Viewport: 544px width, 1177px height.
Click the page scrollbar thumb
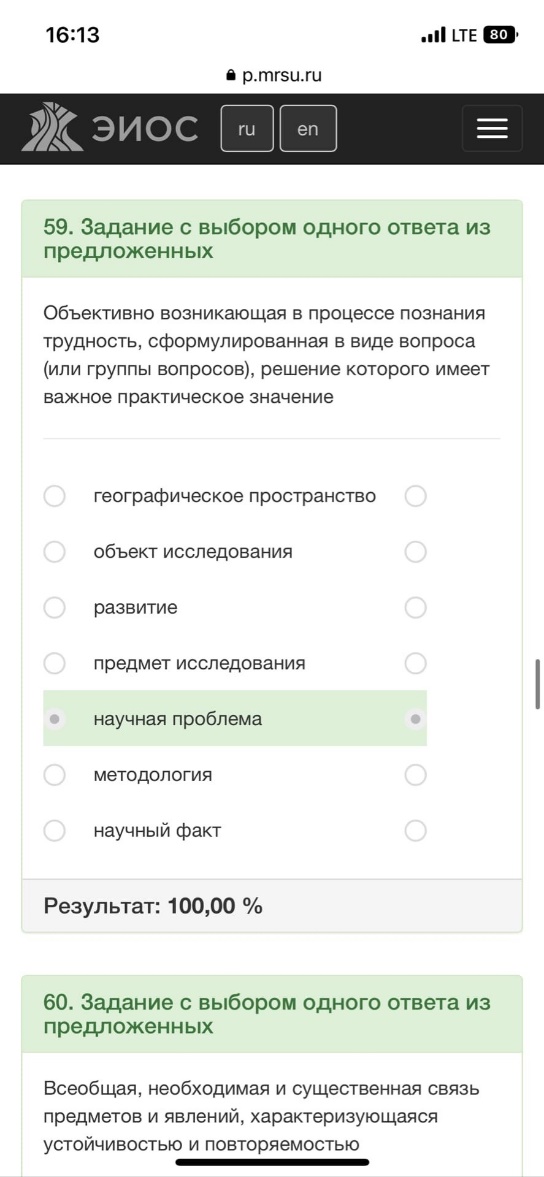pyautogui.click(x=538, y=684)
